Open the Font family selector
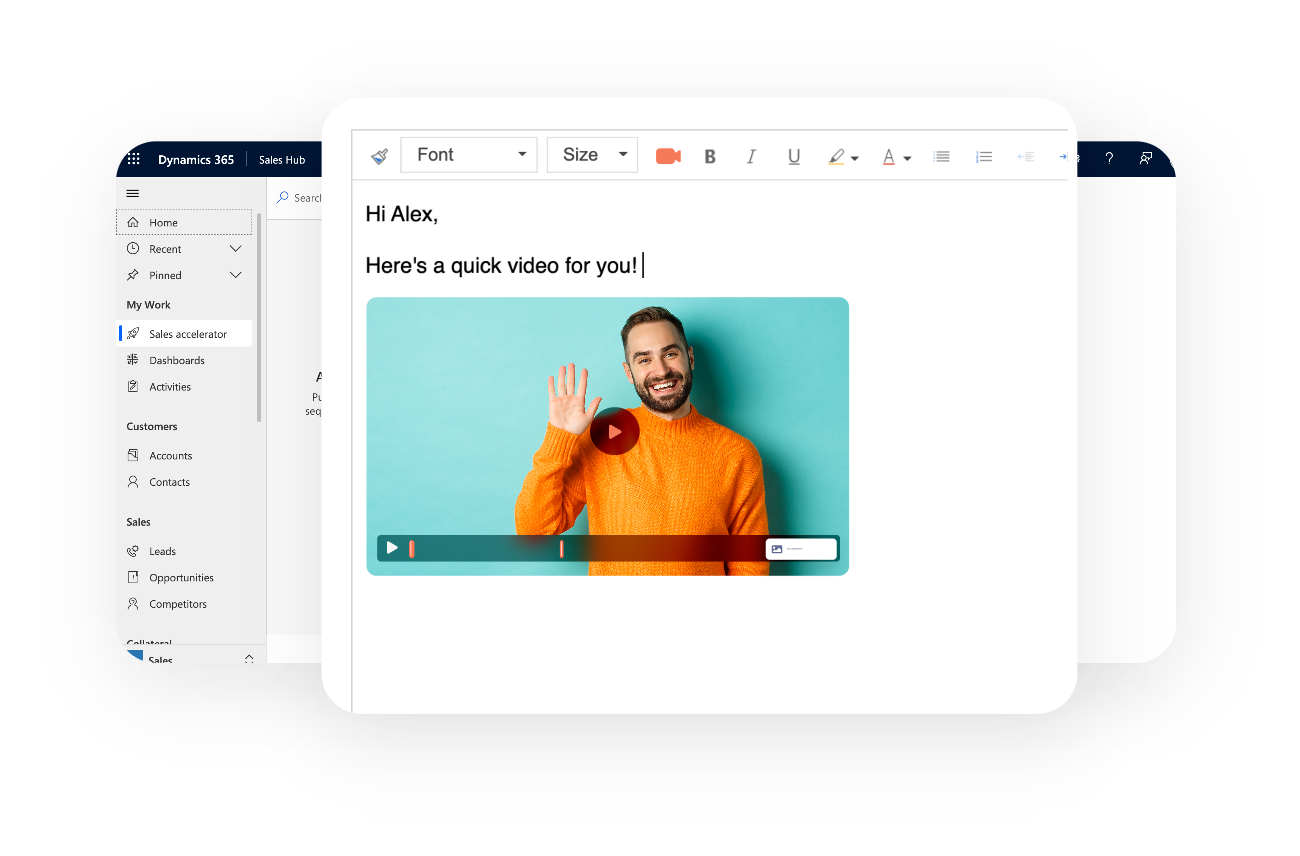This screenshot has height=856, width=1300. 468,155
